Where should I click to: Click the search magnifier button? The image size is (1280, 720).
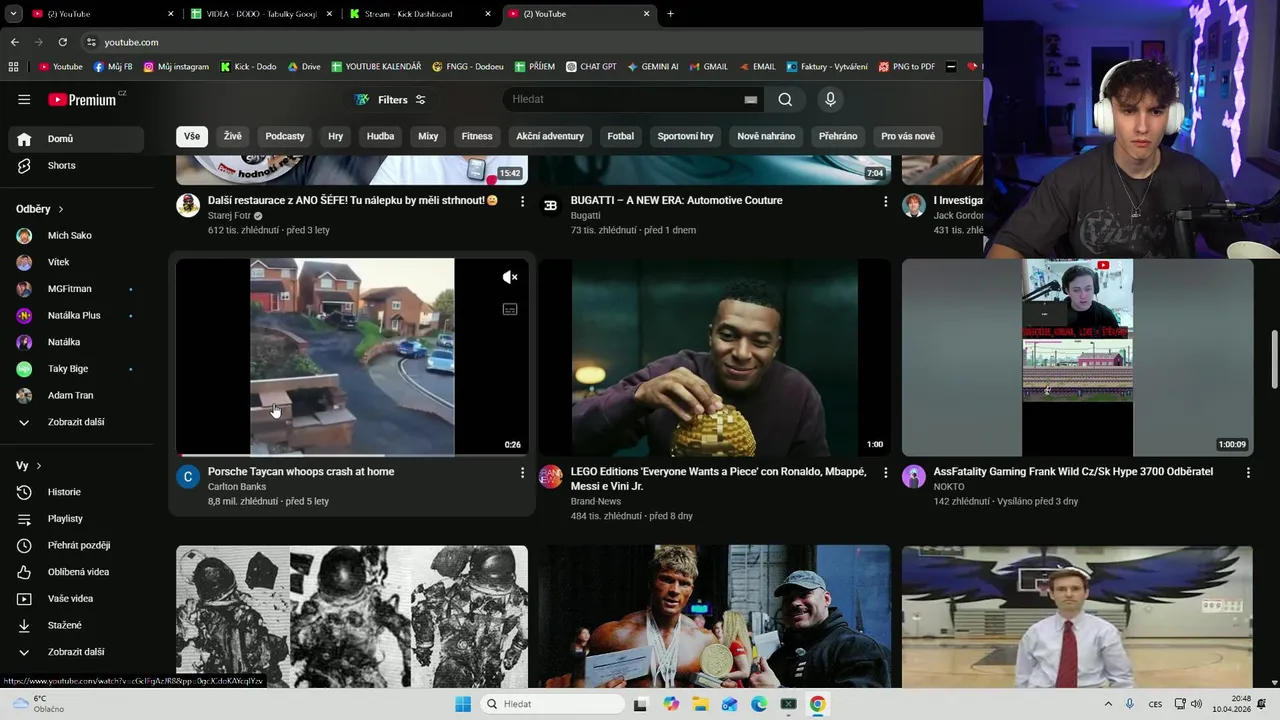coord(785,99)
